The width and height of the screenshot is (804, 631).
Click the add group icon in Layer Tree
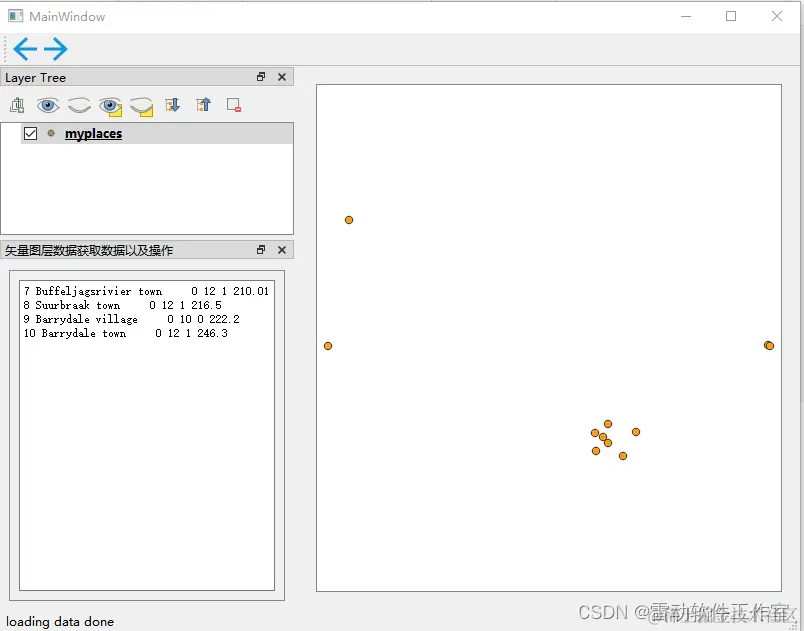point(17,105)
